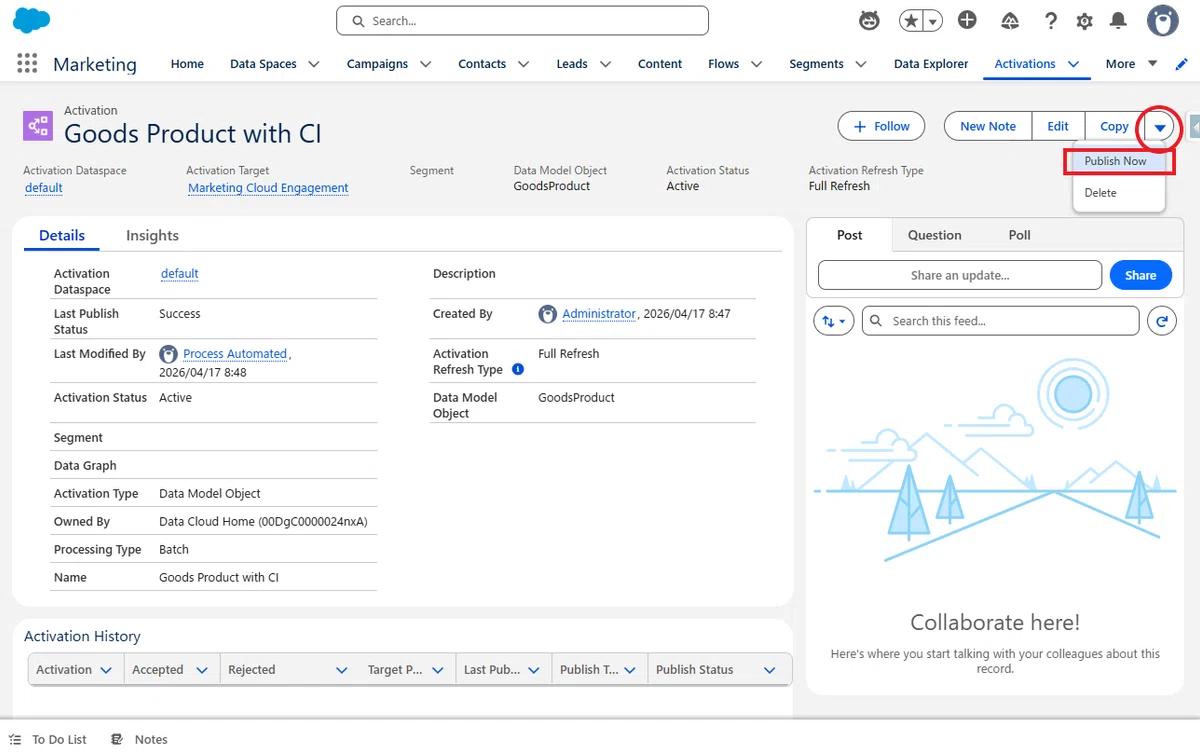Viewport: 1200px width, 754px height.
Task: Click the New Note button
Action: pos(988,126)
